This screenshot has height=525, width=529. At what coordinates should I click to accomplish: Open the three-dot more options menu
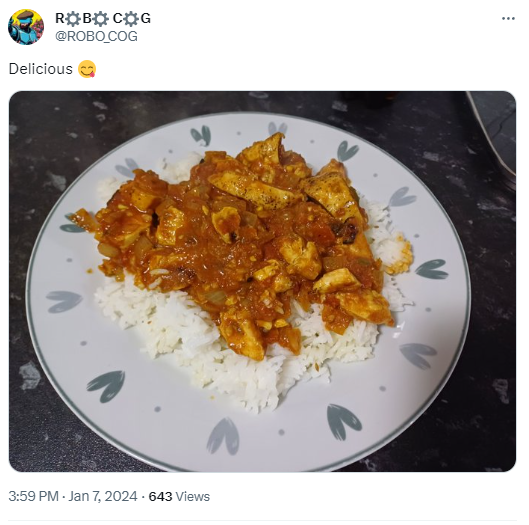click(508, 19)
